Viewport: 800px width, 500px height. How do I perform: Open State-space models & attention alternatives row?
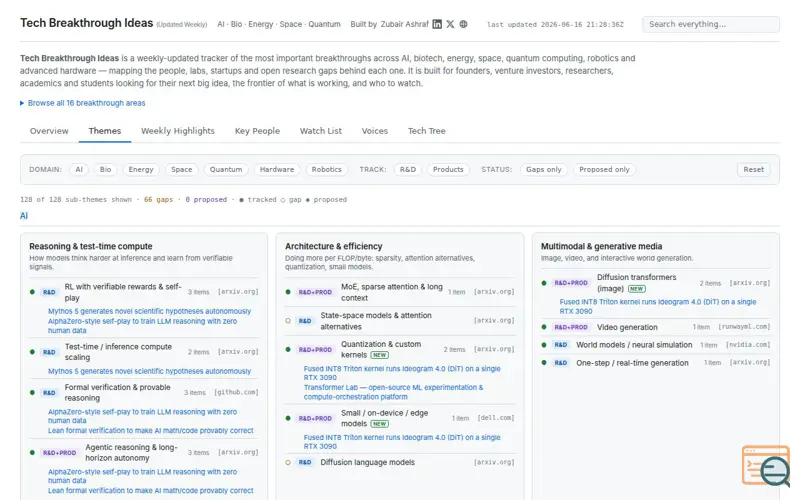pyautogui.click(x=399, y=321)
